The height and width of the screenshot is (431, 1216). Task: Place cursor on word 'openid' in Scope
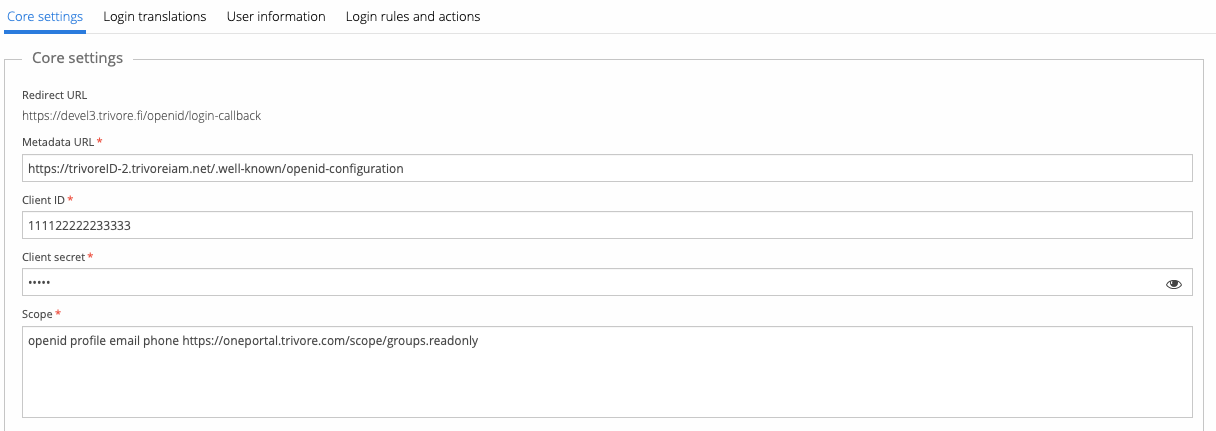pyautogui.click(x=46, y=341)
